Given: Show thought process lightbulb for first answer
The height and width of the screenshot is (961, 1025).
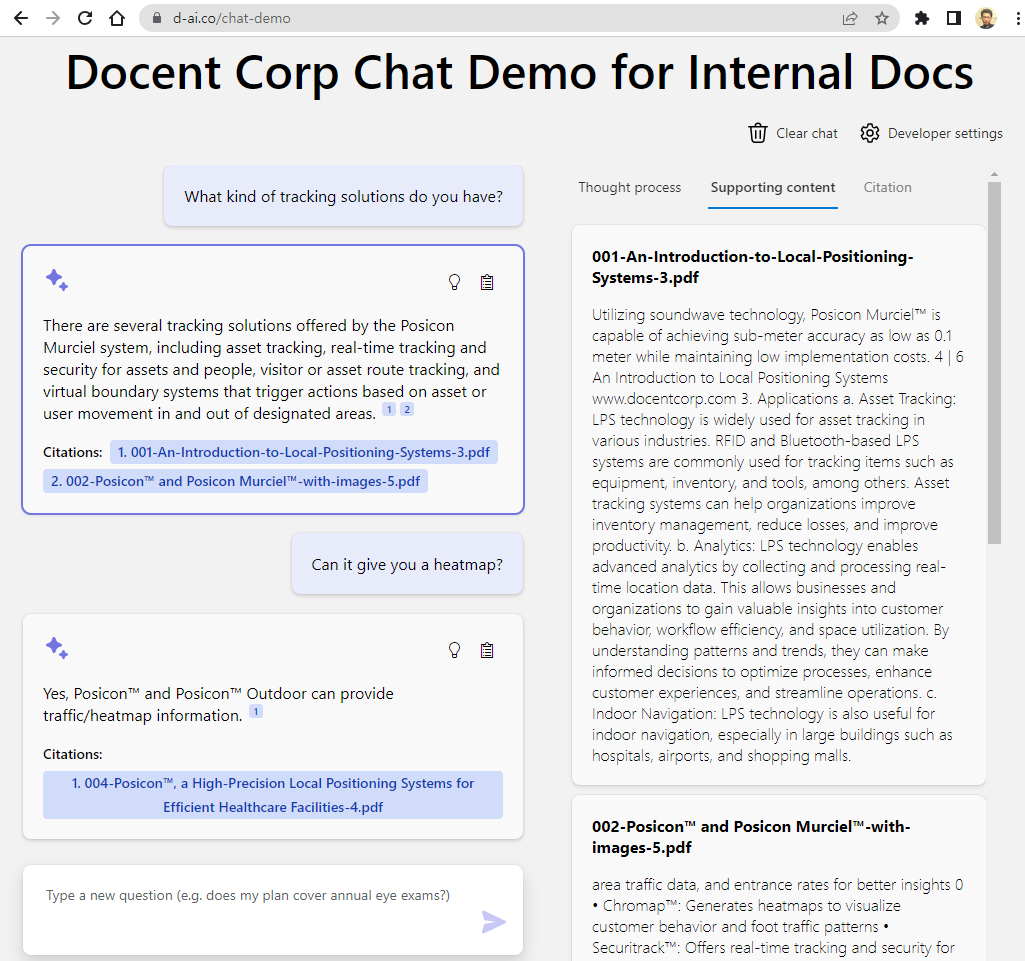Looking at the screenshot, I should pos(454,282).
